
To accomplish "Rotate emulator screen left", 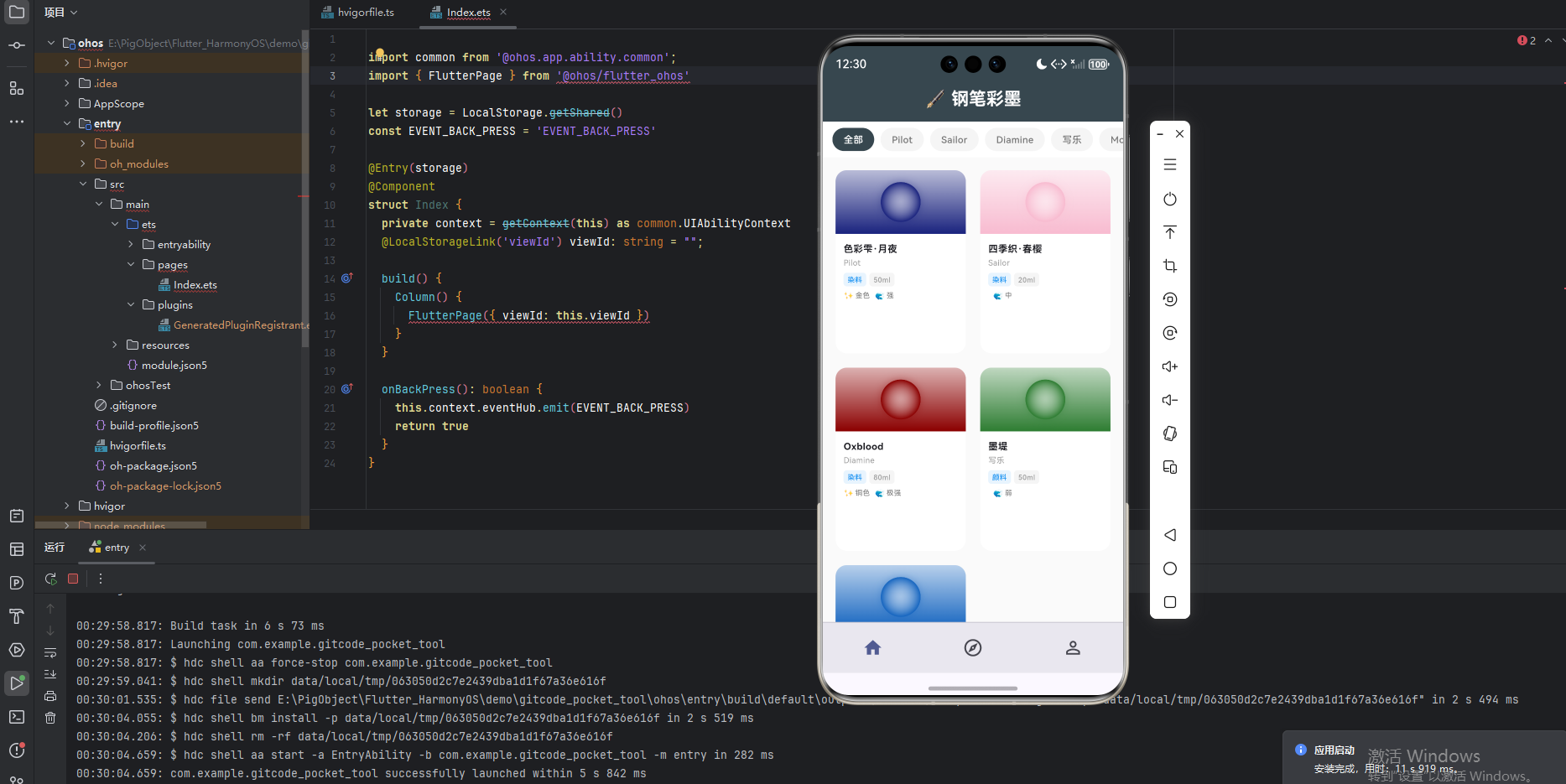I will (x=1170, y=299).
